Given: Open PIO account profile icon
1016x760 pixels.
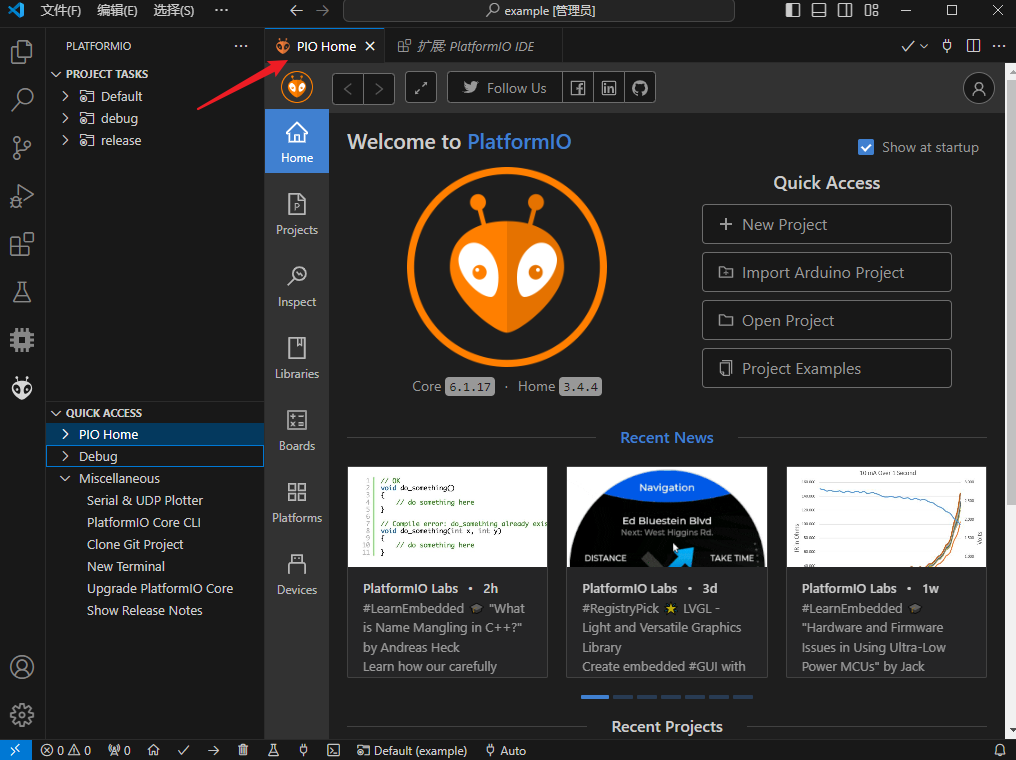Looking at the screenshot, I should click(x=978, y=88).
